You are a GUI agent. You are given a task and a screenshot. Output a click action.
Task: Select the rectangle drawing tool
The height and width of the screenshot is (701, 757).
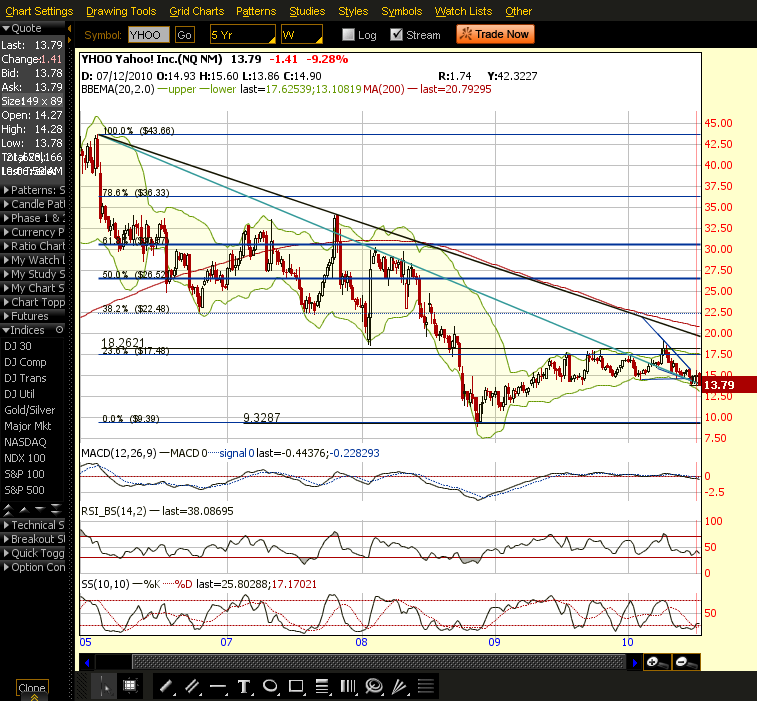click(295, 686)
